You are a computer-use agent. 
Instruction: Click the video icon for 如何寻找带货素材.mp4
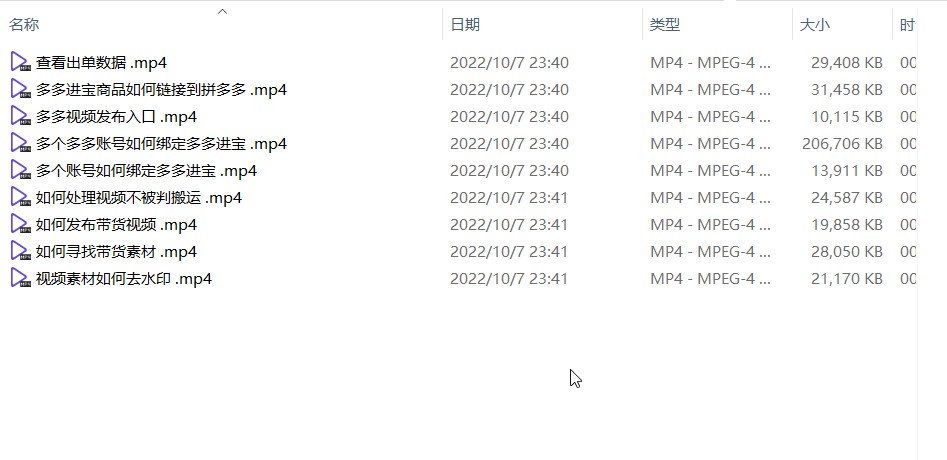(x=20, y=251)
